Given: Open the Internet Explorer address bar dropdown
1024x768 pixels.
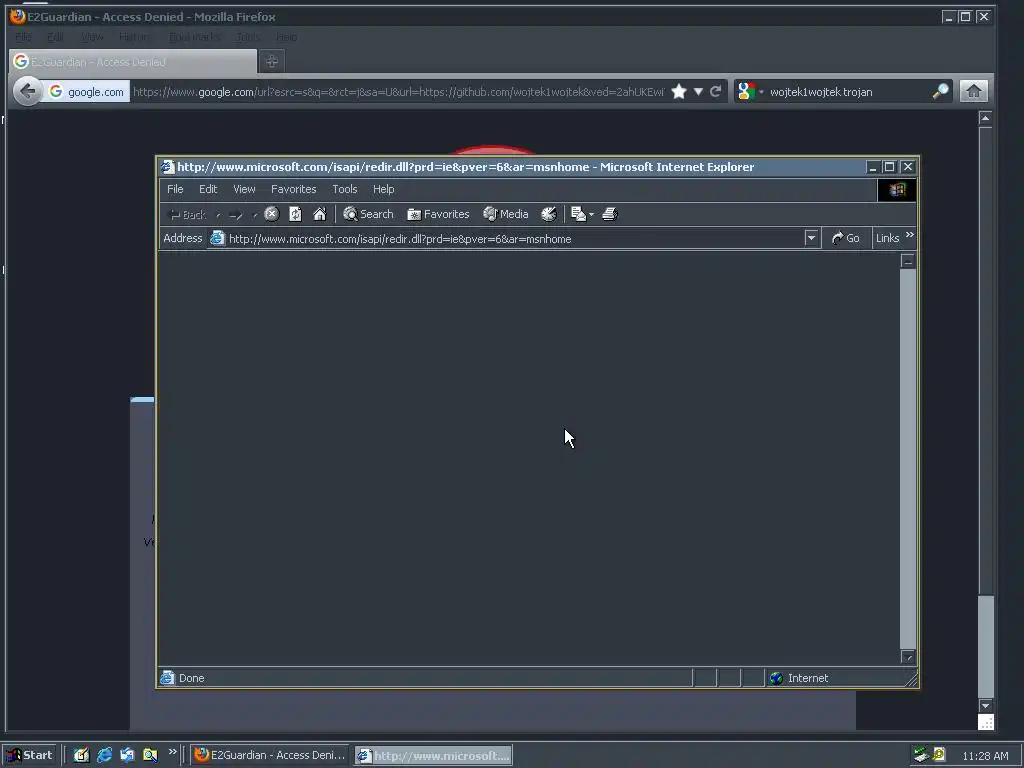Looking at the screenshot, I should tap(811, 238).
